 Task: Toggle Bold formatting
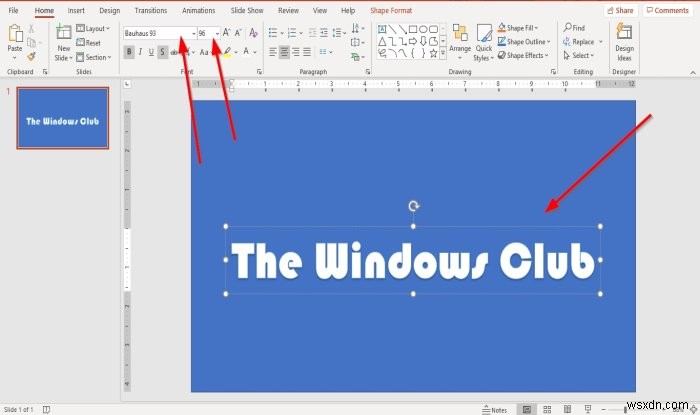pos(129,52)
